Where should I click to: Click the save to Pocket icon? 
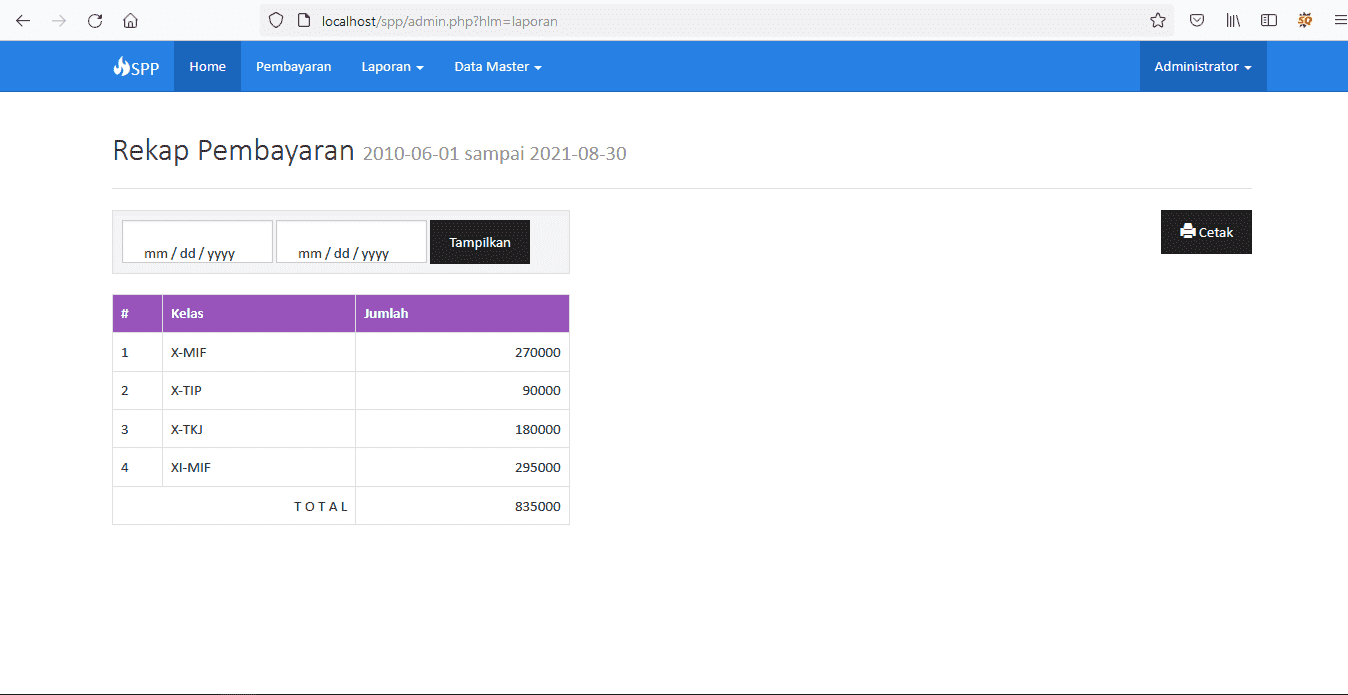tap(1197, 20)
